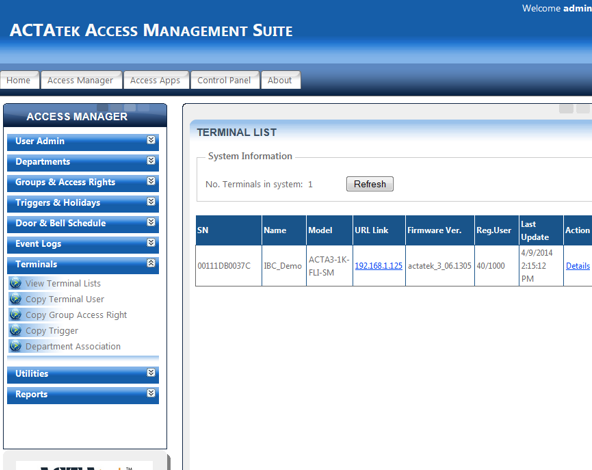
Task: Click globe icon beside Copy Terminal User
Action: point(15,299)
